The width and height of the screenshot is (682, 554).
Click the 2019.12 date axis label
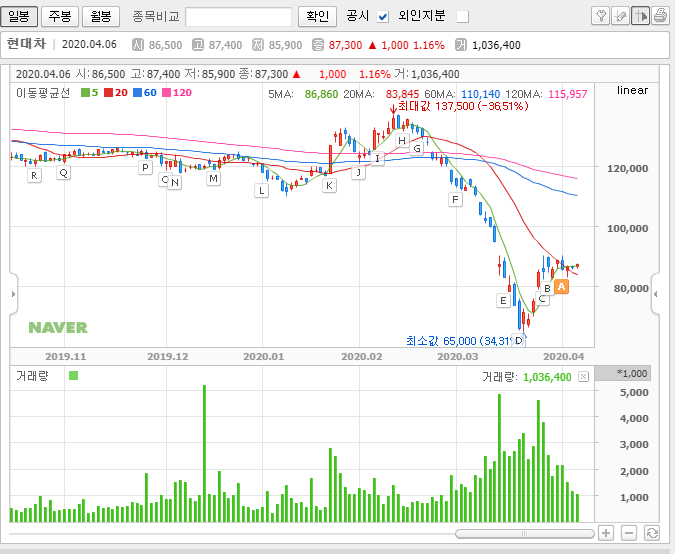pyautogui.click(x=168, y=357)
